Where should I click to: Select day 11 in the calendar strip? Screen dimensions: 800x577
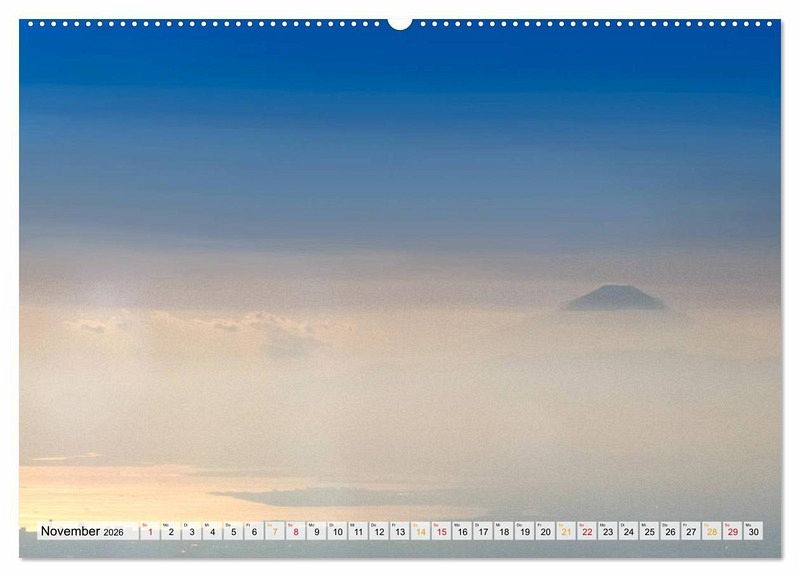tap(358, 531)
